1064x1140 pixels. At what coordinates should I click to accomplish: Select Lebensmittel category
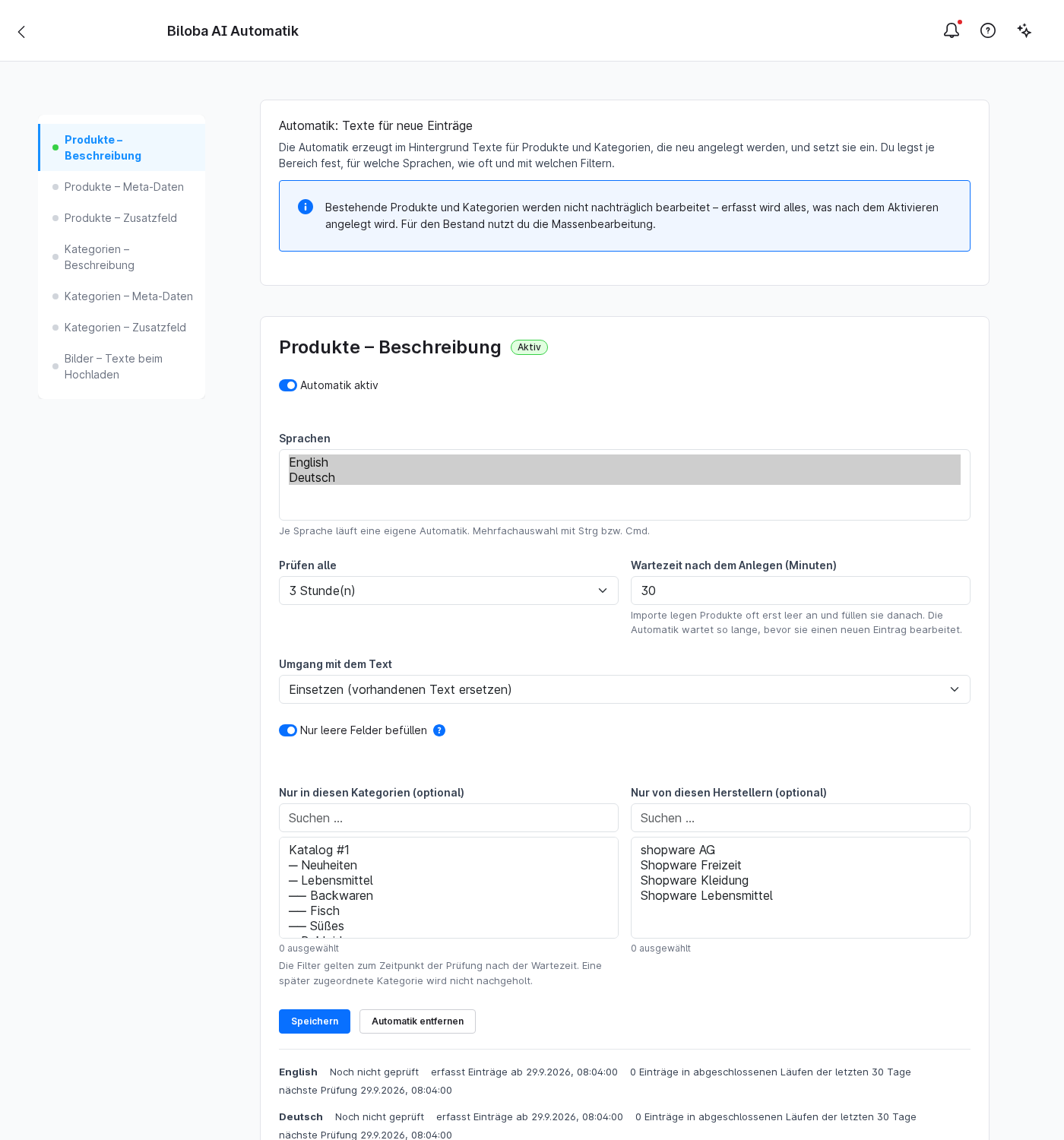(x=448, y=880)
